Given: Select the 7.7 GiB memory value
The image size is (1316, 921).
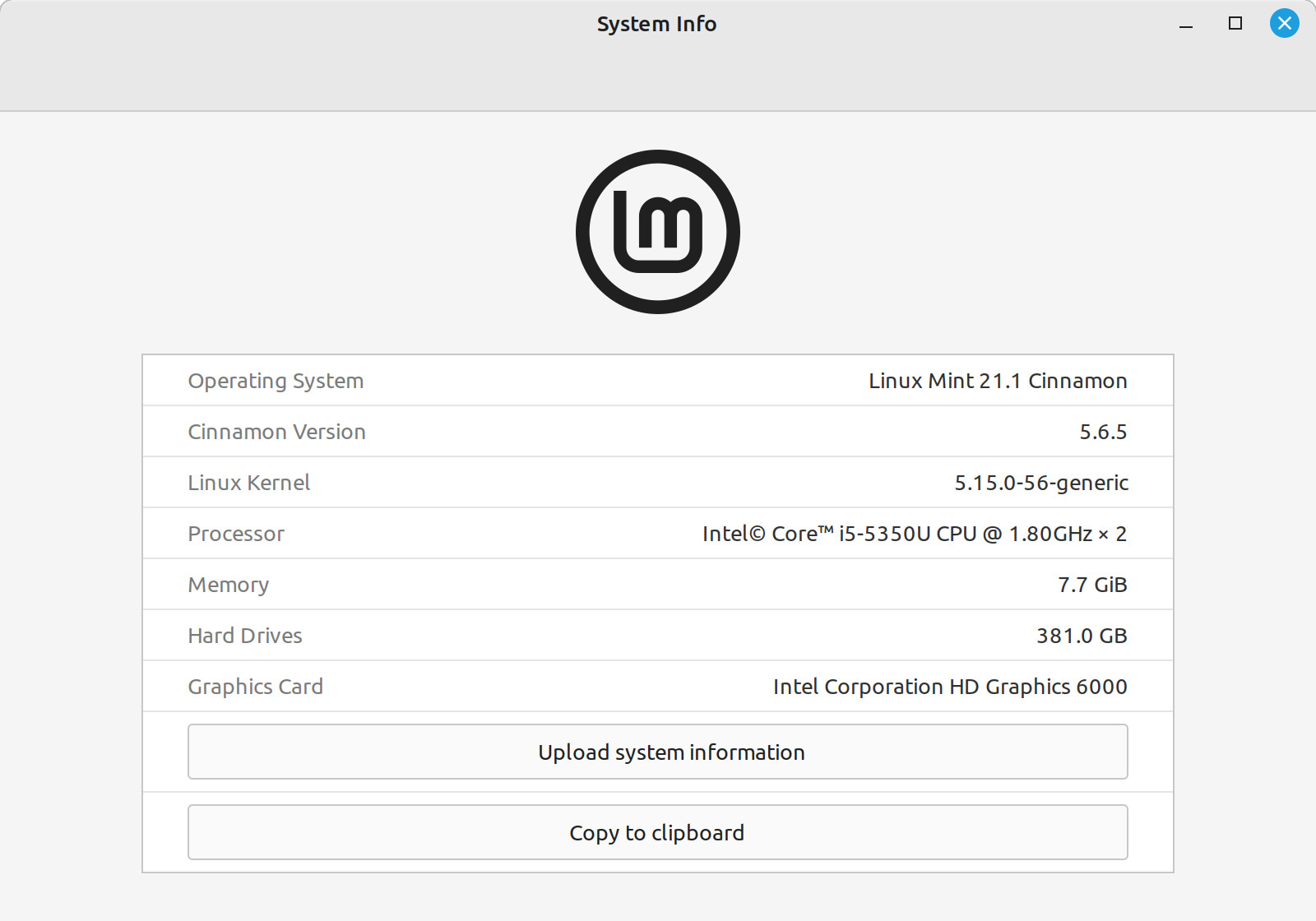Looking at the screenshot, I should click(x=1092, y=585).
